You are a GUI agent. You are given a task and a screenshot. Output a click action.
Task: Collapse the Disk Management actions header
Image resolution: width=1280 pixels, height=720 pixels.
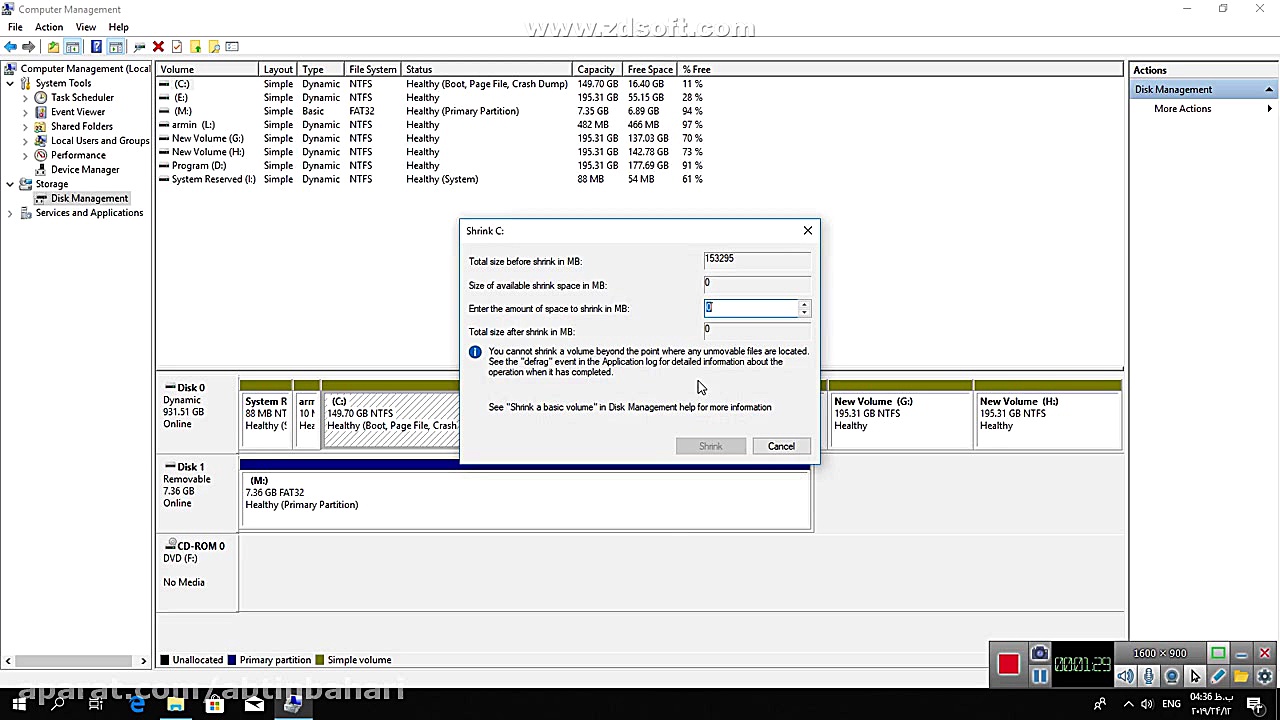point(1269,90)
